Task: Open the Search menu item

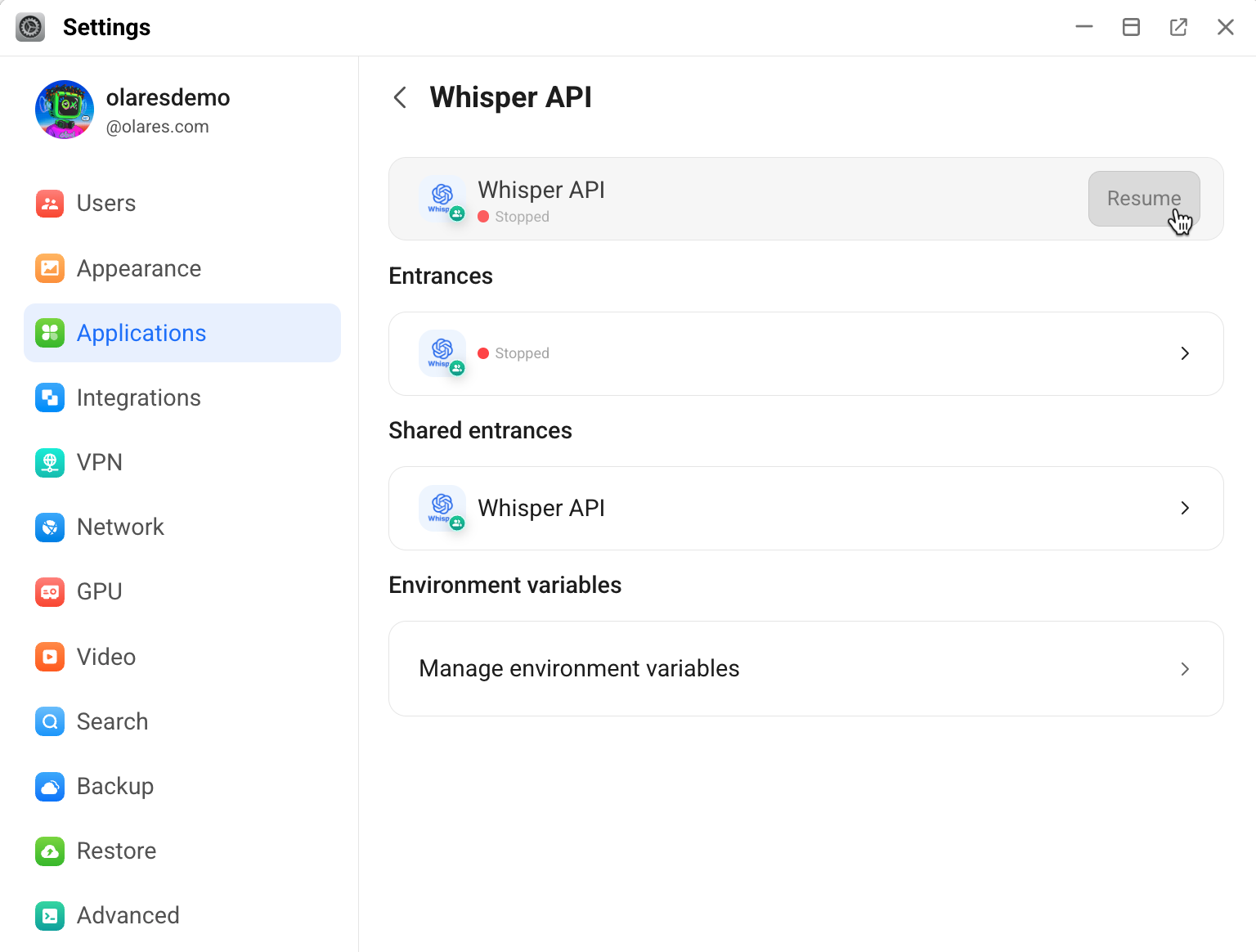Action: click(x=112, y=721)
